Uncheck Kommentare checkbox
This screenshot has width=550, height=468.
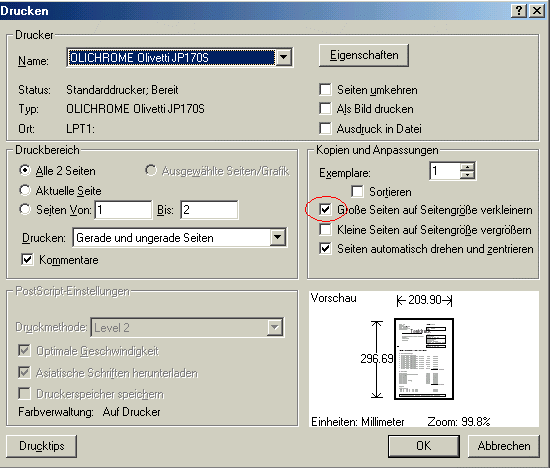coord(27,260)
